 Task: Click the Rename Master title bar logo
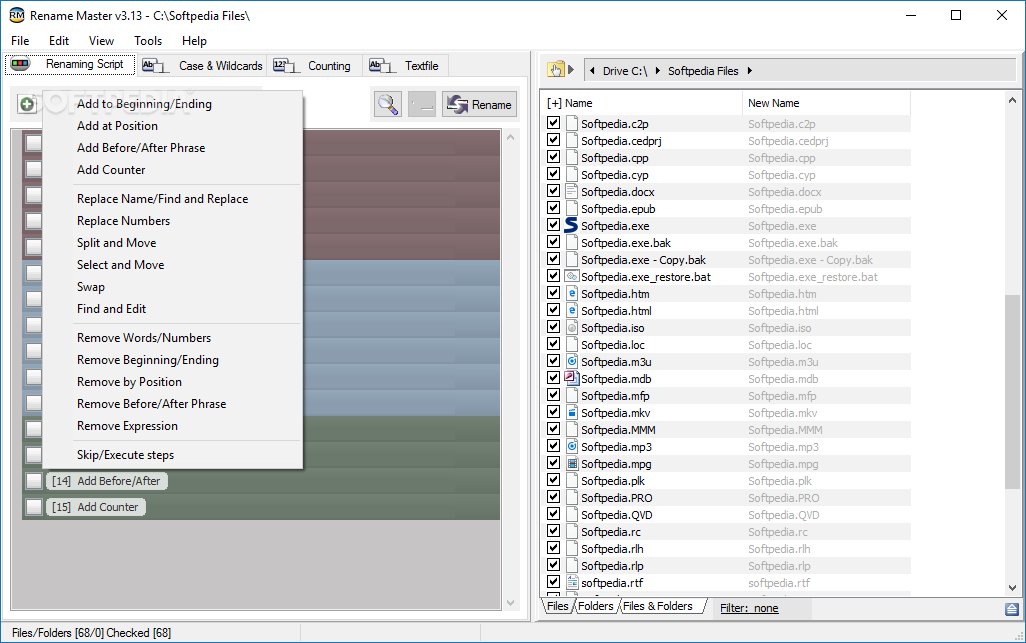[x=16, y=15]
